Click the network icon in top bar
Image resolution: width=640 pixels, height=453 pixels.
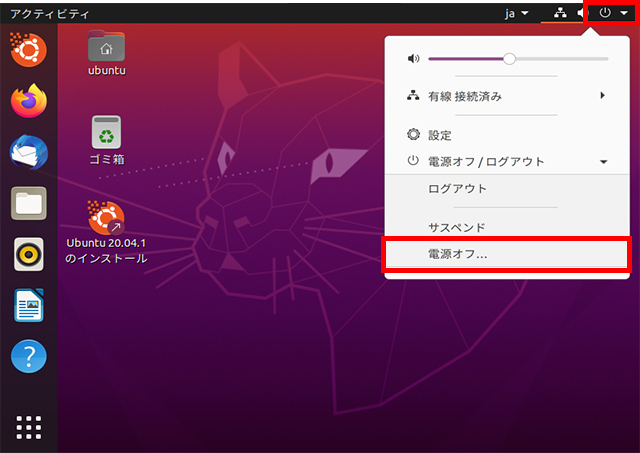(560, 13)
